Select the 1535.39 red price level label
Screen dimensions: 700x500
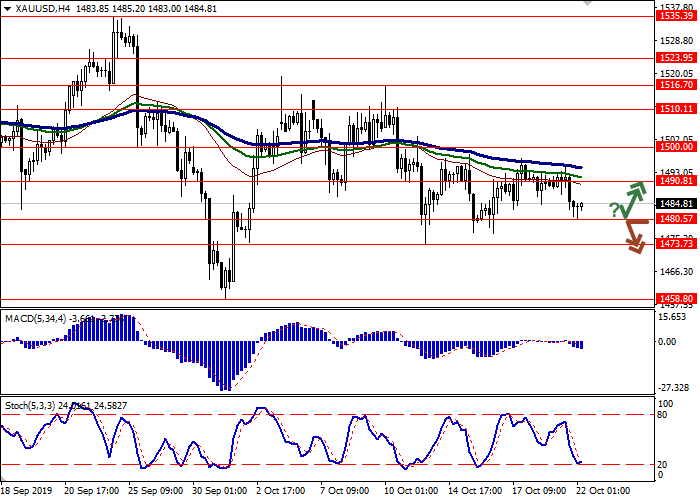676,17
